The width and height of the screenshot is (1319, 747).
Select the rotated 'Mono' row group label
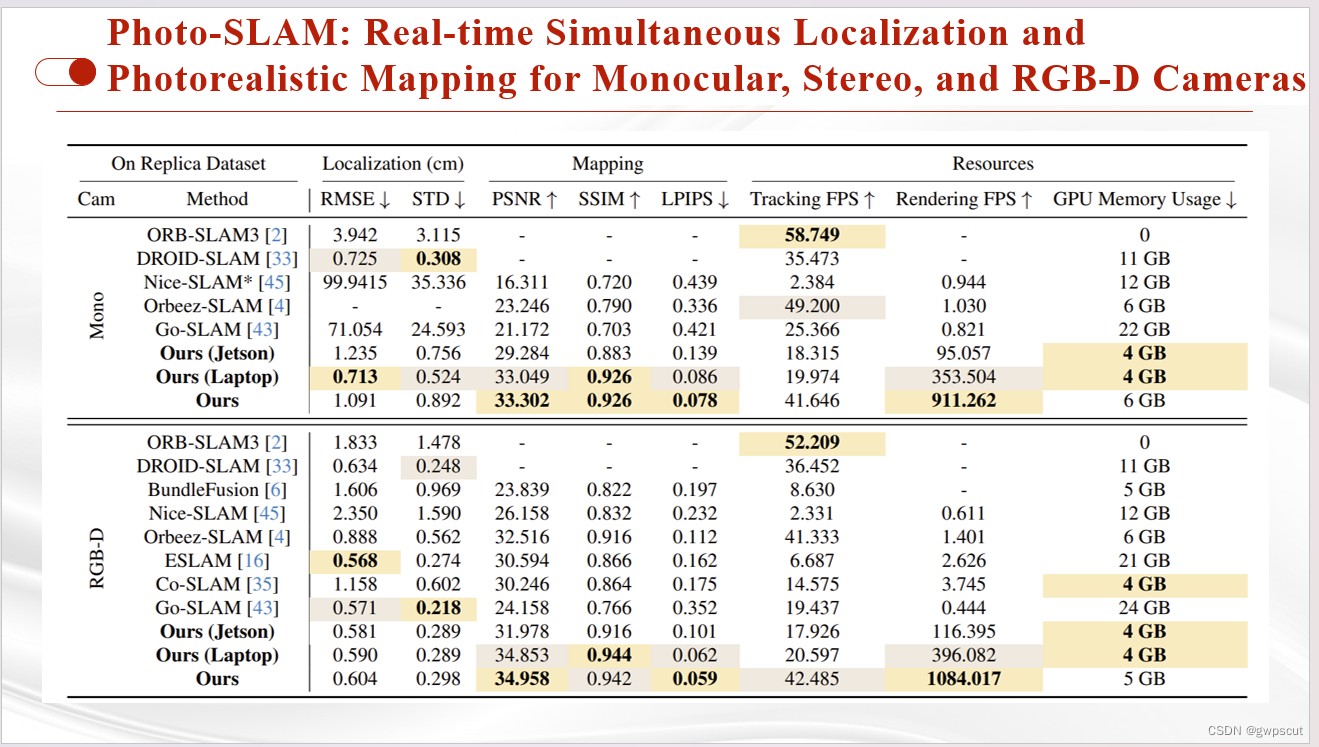pos(97,317)
